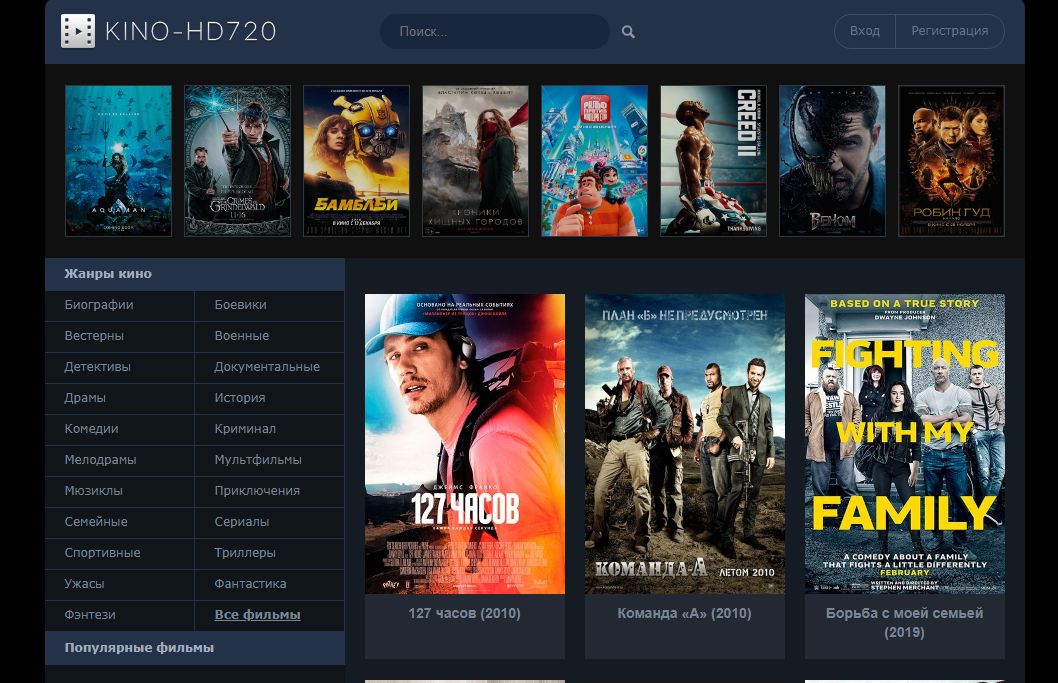The height and width of the screenshot is (683, 1058).
Task: Go to the Приключения genre
Action: (x=257, y=491)
